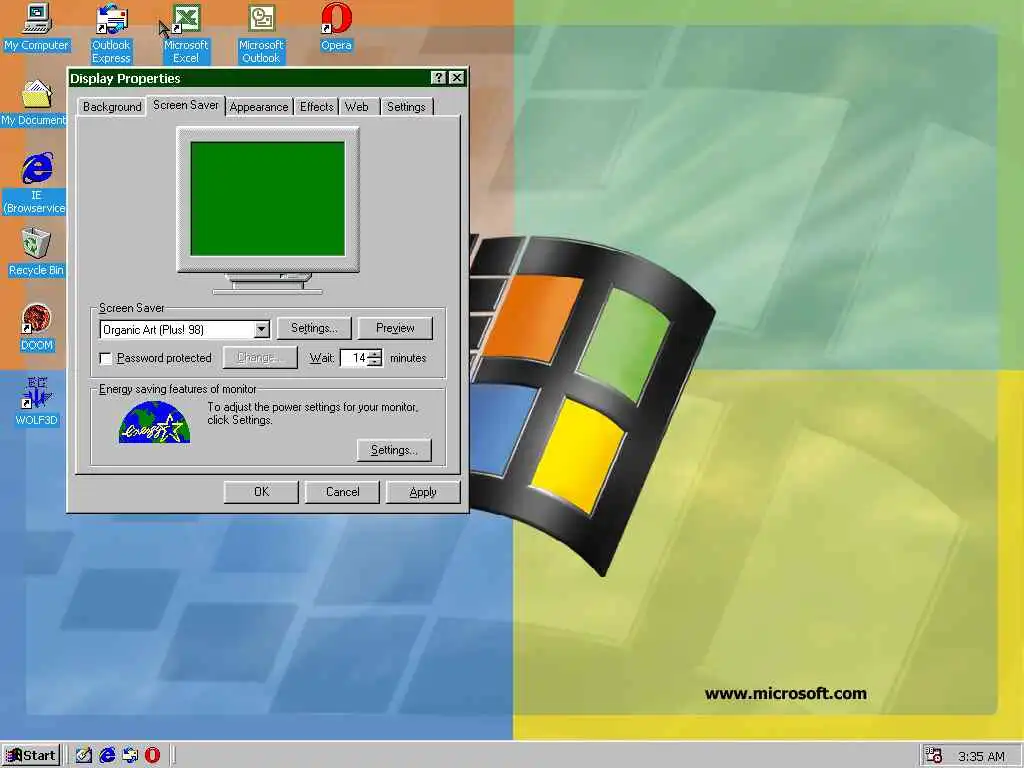Open screen saver Settings button
1024x768 pixels.
tap(314, 328)
